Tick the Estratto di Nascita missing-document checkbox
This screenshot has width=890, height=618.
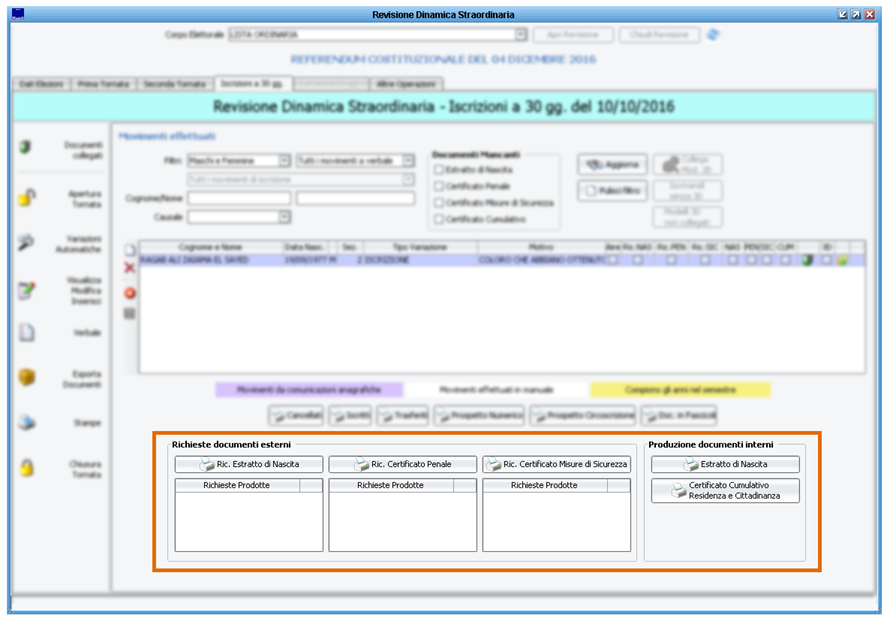coord(439,170)
